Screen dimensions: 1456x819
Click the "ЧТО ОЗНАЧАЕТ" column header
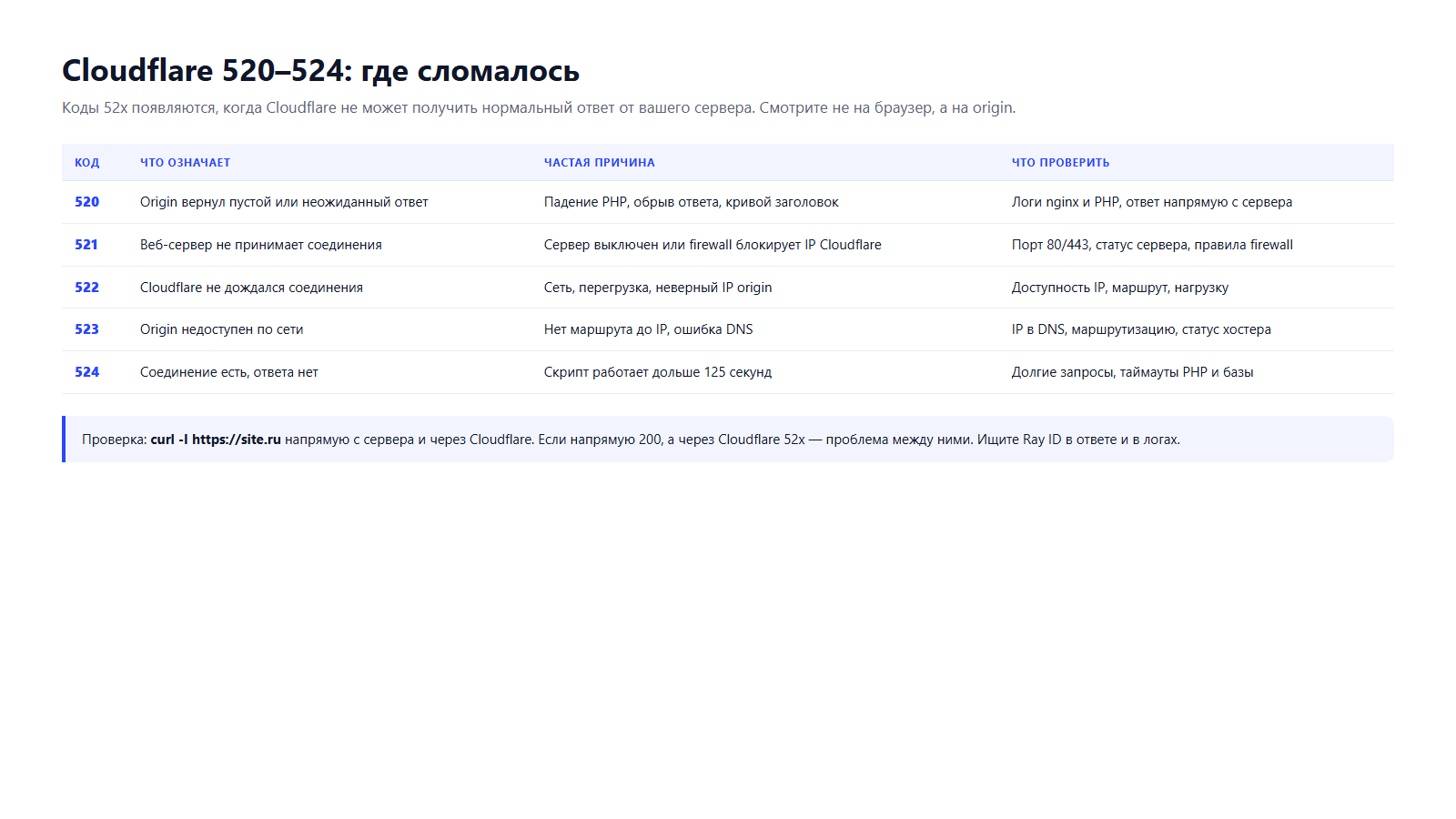pos(186,163)
